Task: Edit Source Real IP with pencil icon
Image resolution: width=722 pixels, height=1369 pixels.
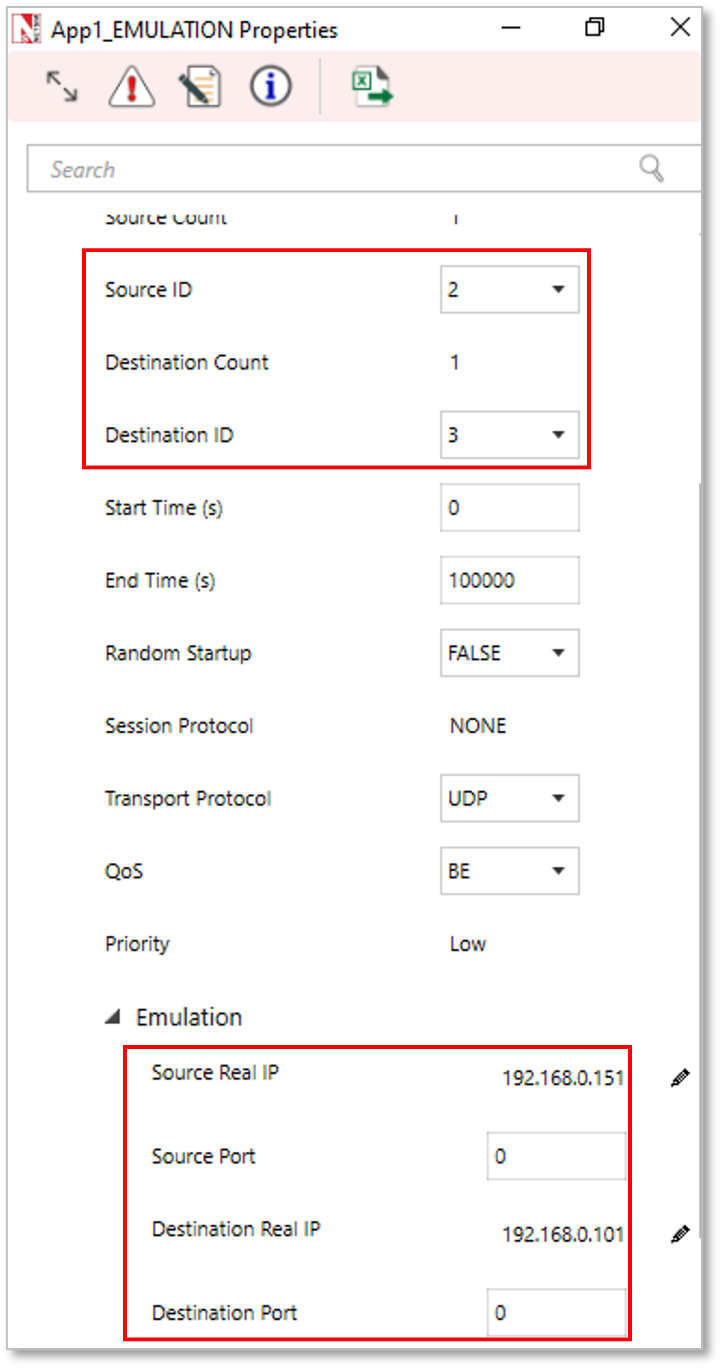Action: (x=680, y=1078)
